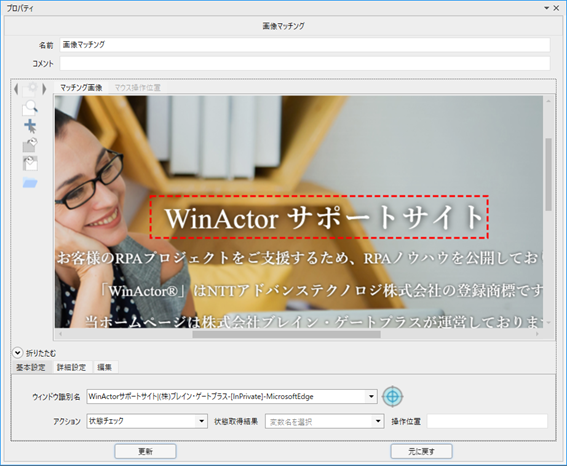Viewport: 567px width, 466px height.
Task: Switch to the 詳細設定 tab
Action: point(71,367)
